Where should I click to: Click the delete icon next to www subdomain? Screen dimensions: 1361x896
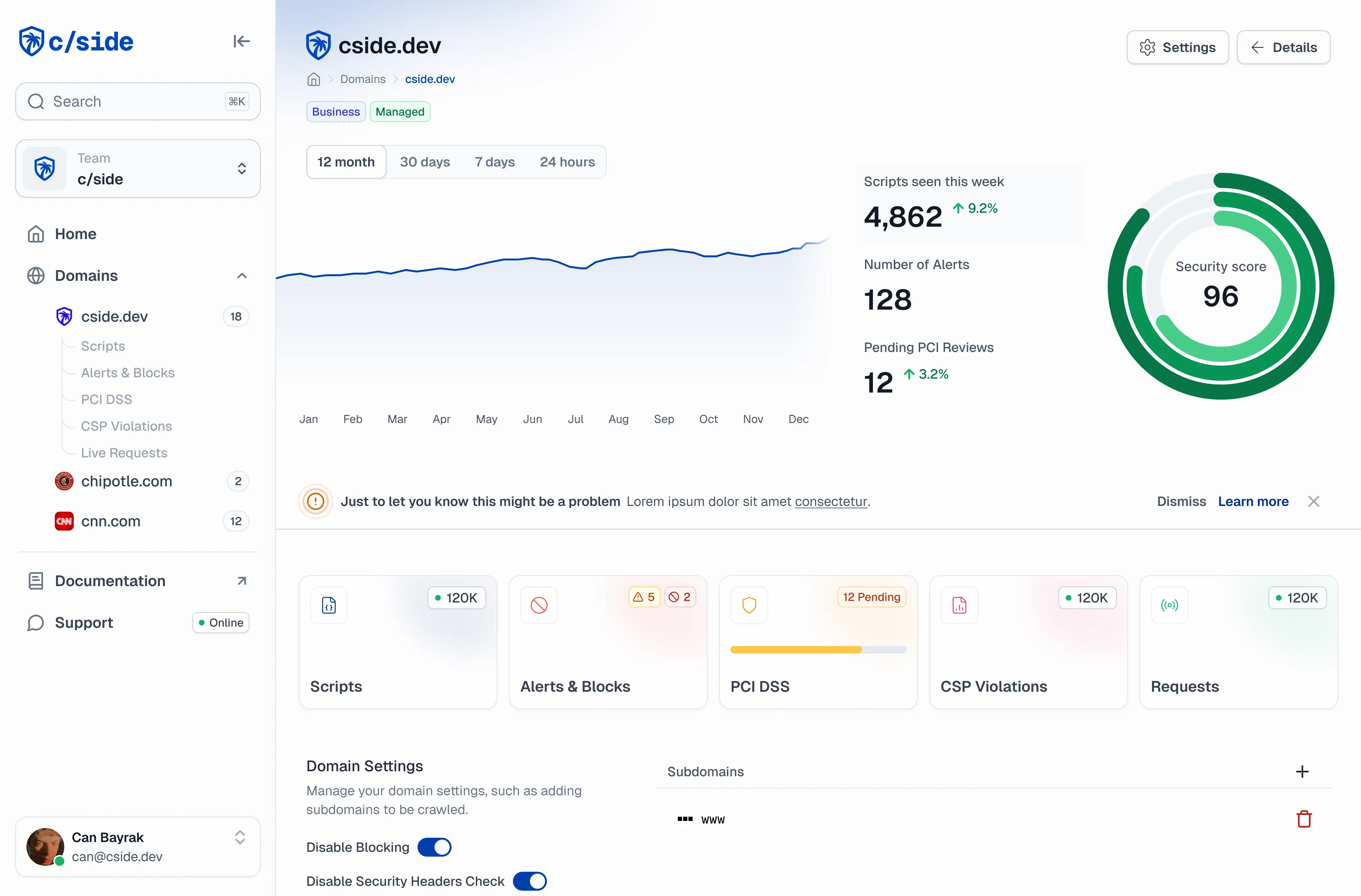tap(1304, 819)
